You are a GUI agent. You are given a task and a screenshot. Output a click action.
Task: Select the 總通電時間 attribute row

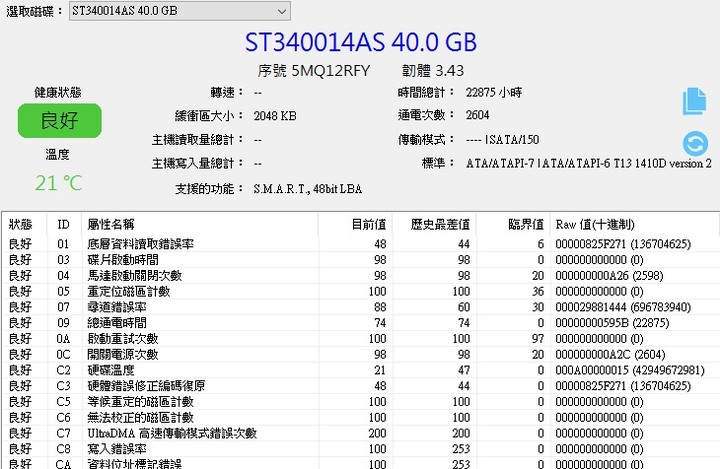click(x=361, y=323)
